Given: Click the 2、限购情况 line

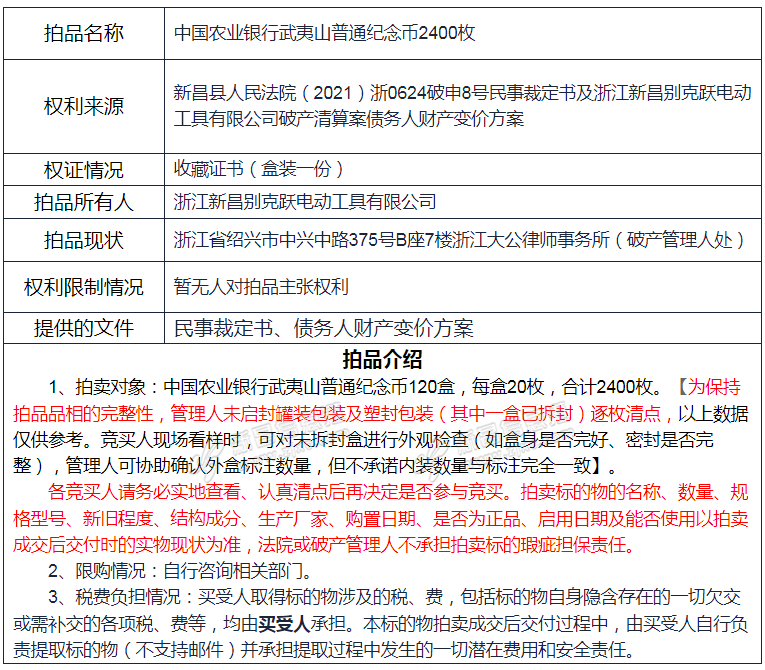Looking at the screenshot, I should pyautogui.click(x=180, y=572).
